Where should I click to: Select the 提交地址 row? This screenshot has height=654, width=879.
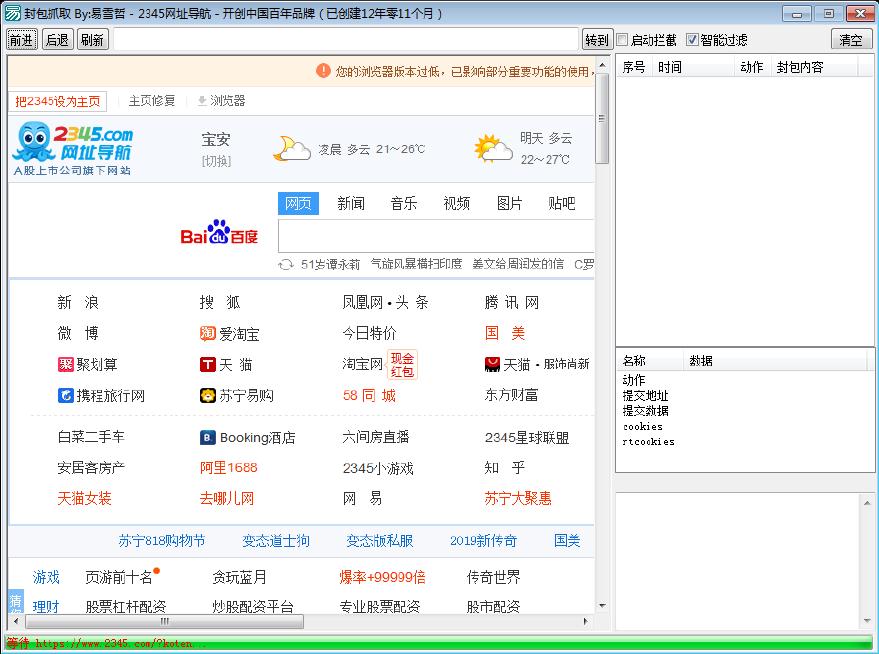click(645, 396)
